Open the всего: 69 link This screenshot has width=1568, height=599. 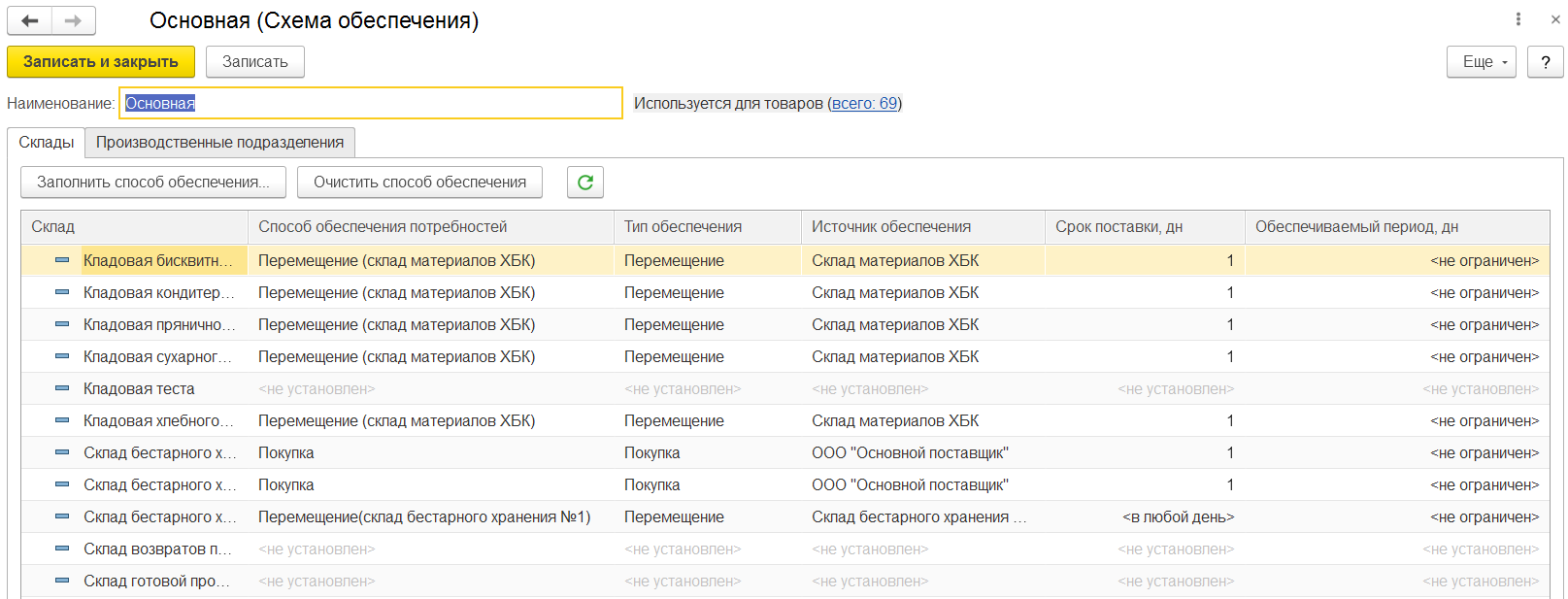864,103
